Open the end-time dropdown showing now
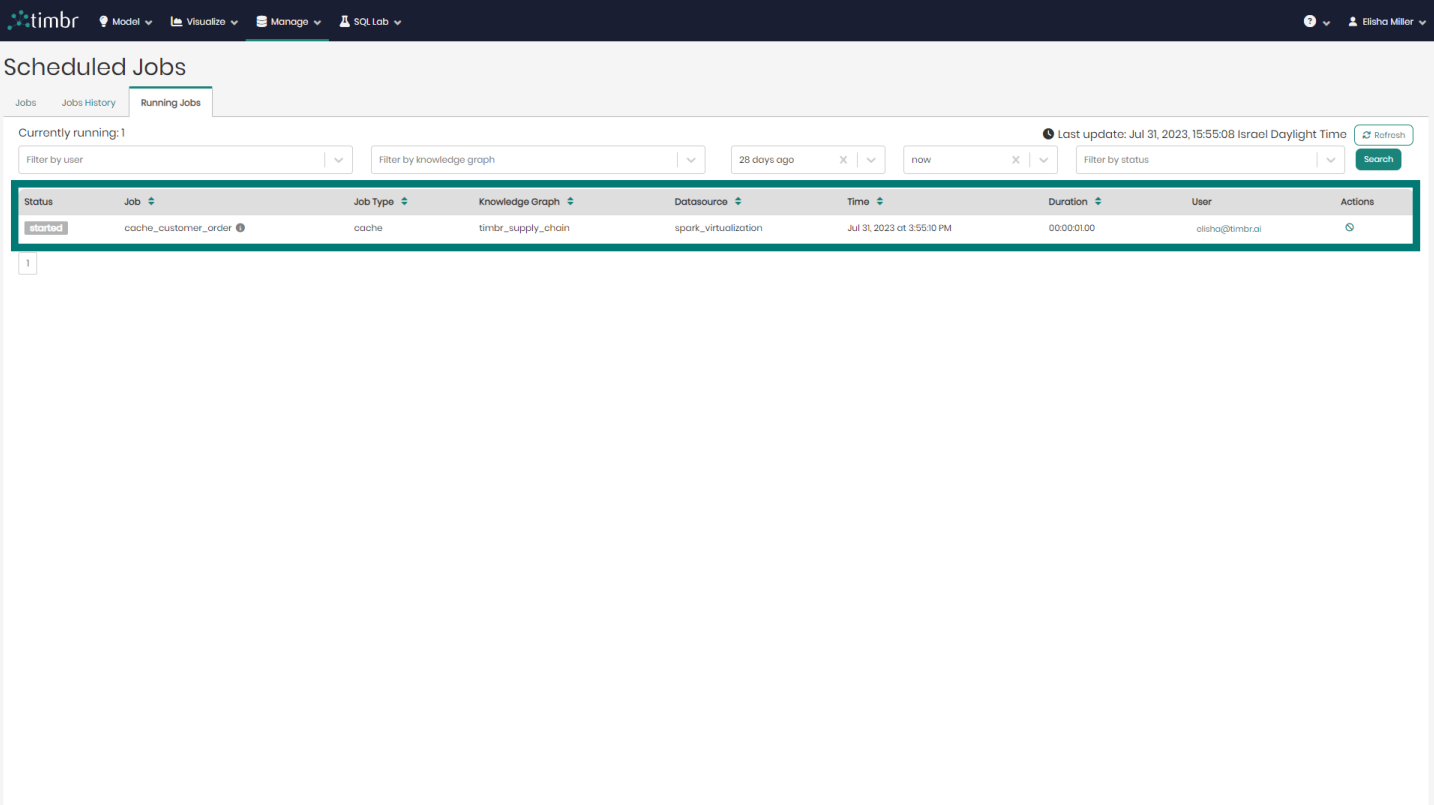 coord(1042,159)
